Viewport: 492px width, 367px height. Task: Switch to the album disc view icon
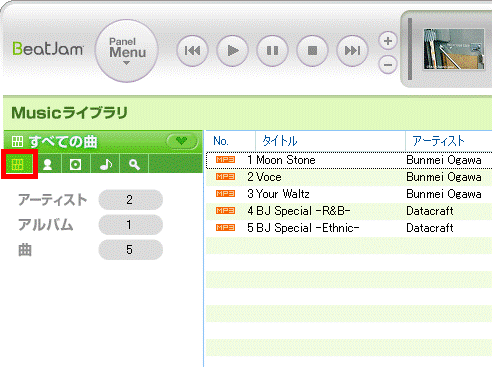pyautogui.click(x=75, y=164)
